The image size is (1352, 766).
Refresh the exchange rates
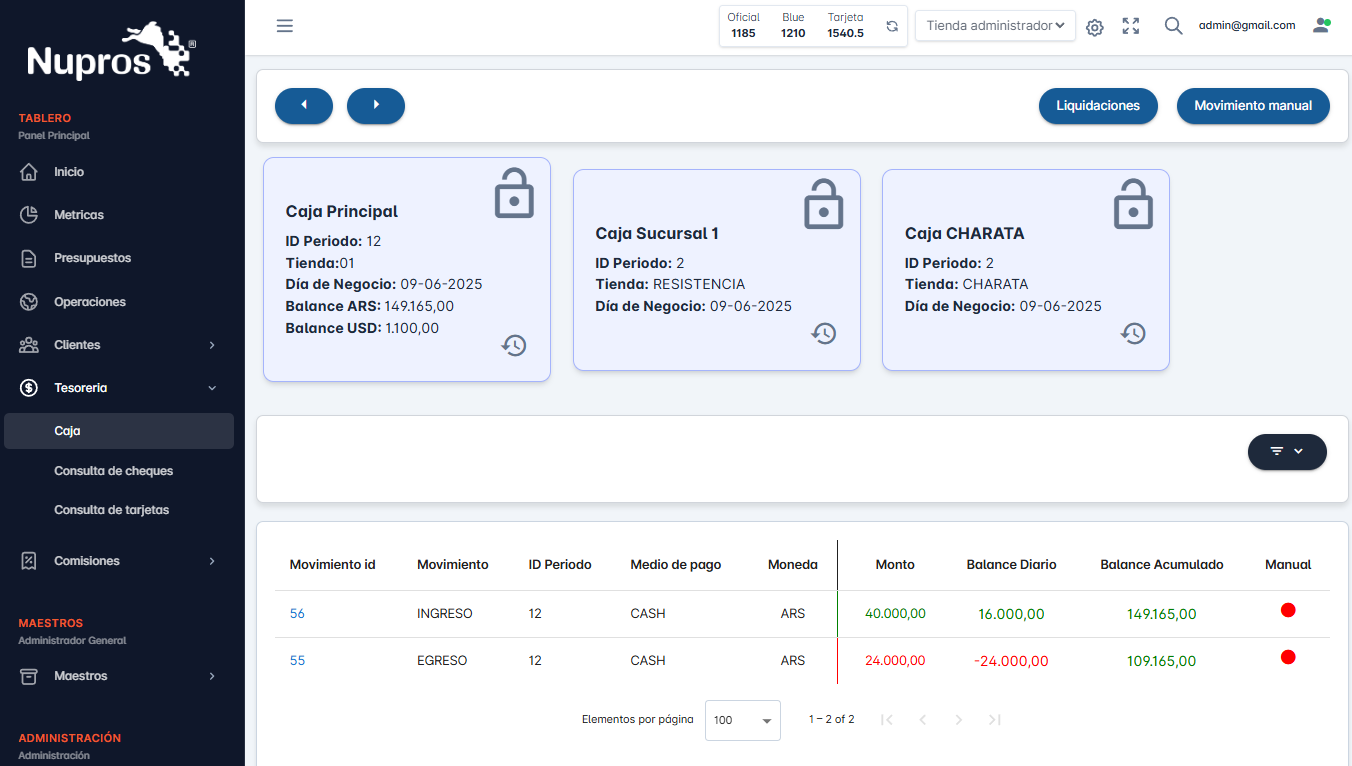pos(892,26)
